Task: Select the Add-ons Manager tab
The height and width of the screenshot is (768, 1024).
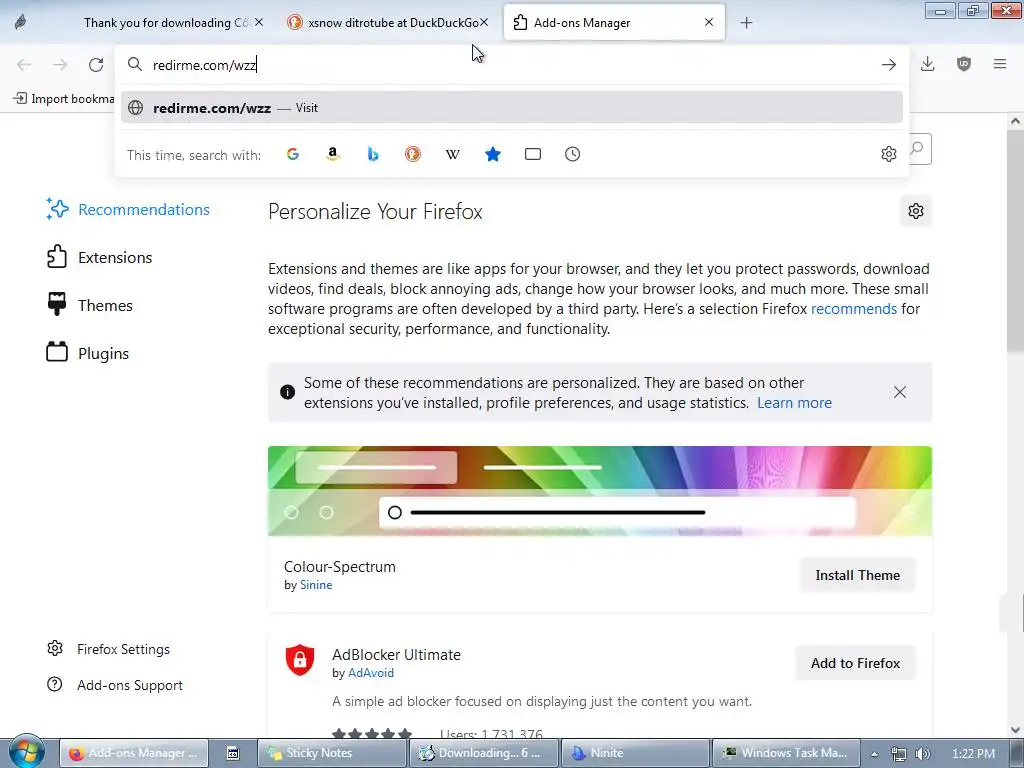Action: tap(614, 23)
